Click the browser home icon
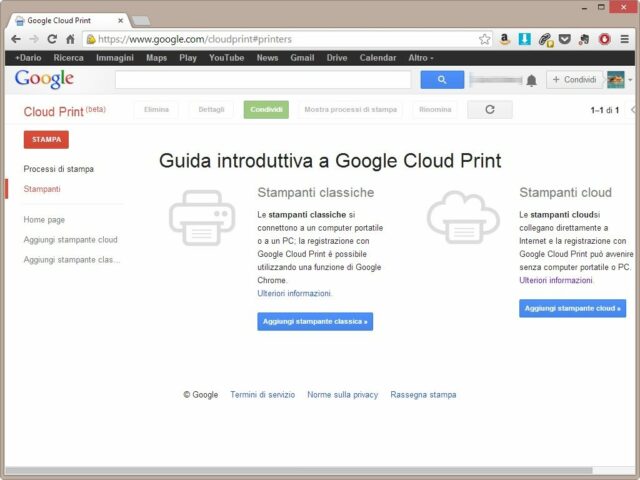 [70, 39]
